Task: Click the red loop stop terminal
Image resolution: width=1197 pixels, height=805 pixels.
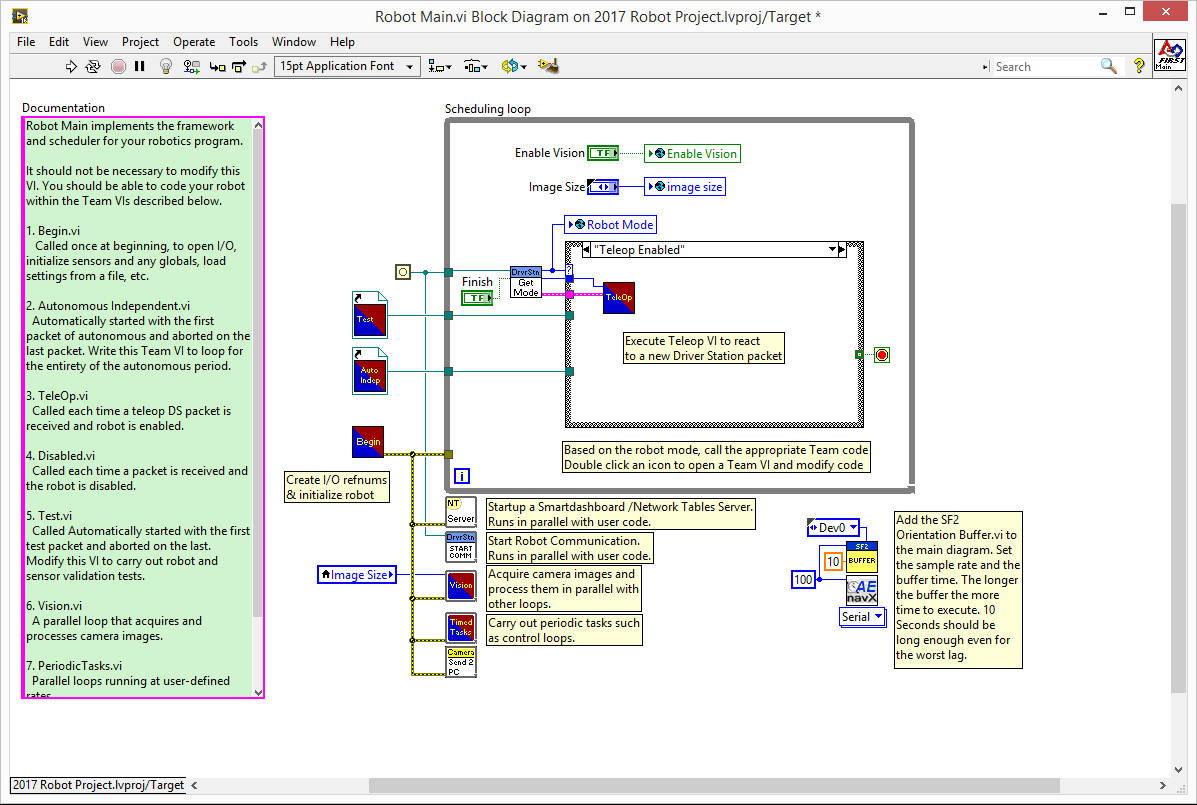Action: pyautogui.click(x=881, y=355)
